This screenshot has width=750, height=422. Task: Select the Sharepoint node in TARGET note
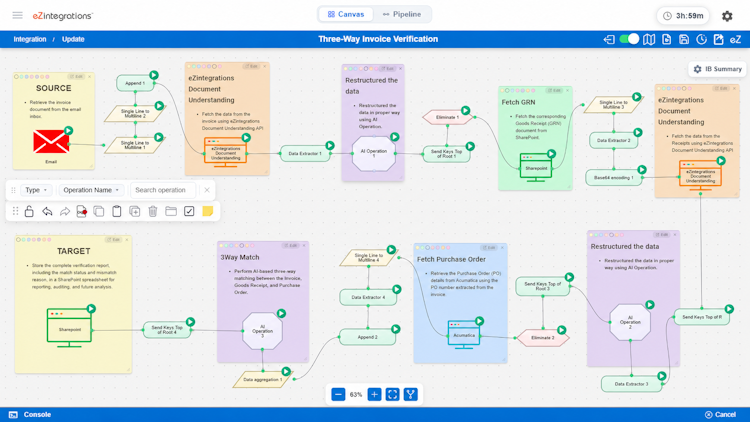pos(69,328)
